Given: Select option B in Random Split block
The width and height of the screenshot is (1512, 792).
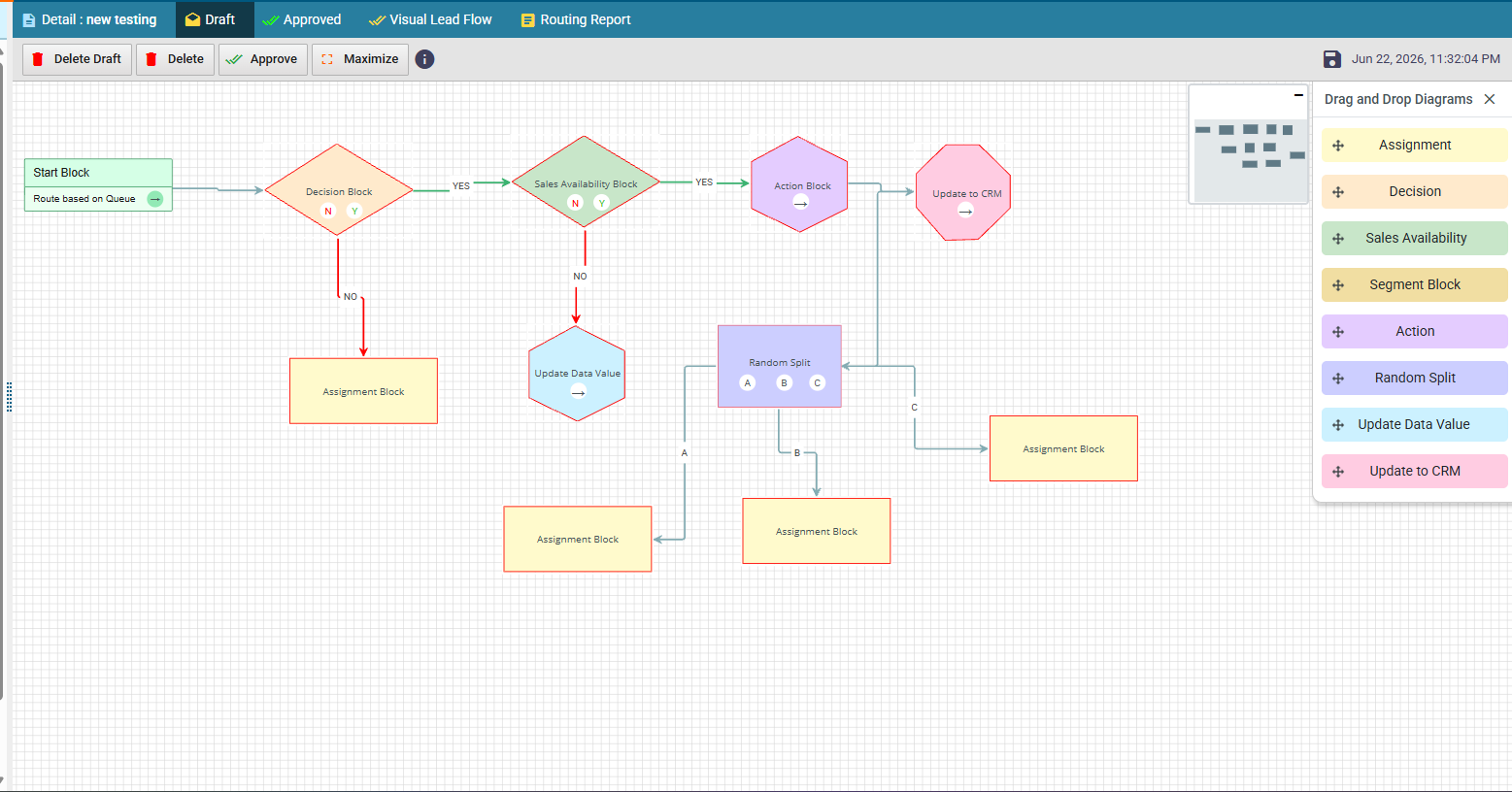Looking at the screenshot, I should 785,382.
